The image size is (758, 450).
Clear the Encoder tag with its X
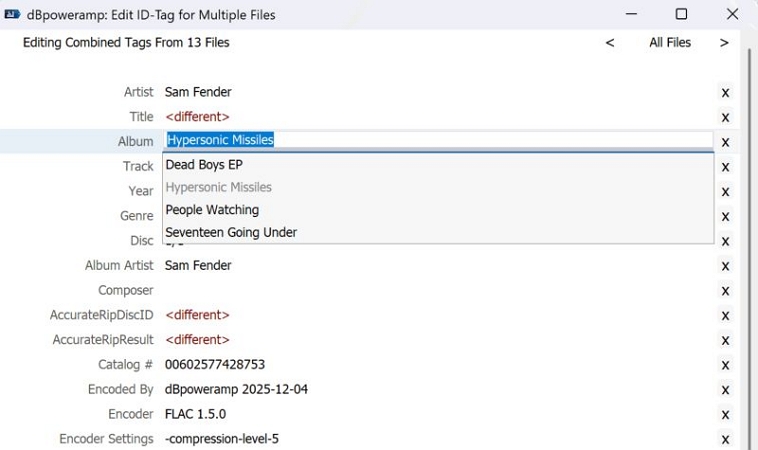pyautogui.click(x=725, y=415)
